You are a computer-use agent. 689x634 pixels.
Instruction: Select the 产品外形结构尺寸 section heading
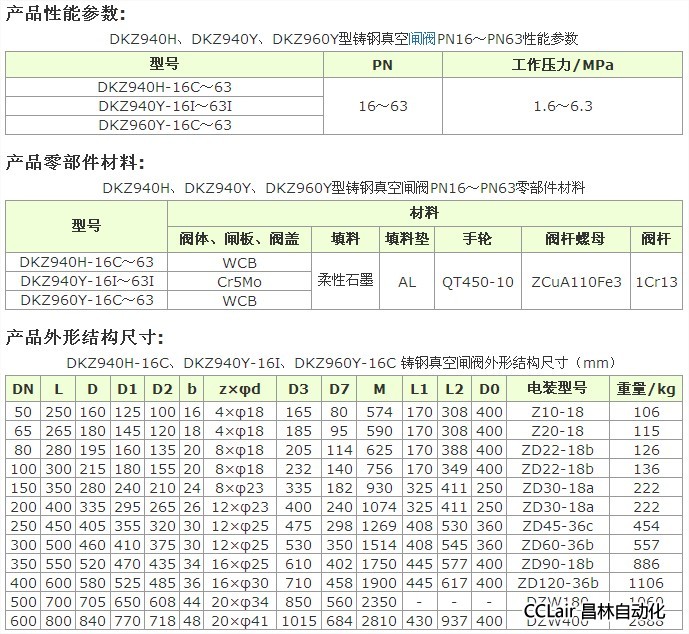[x=83, y=335]
